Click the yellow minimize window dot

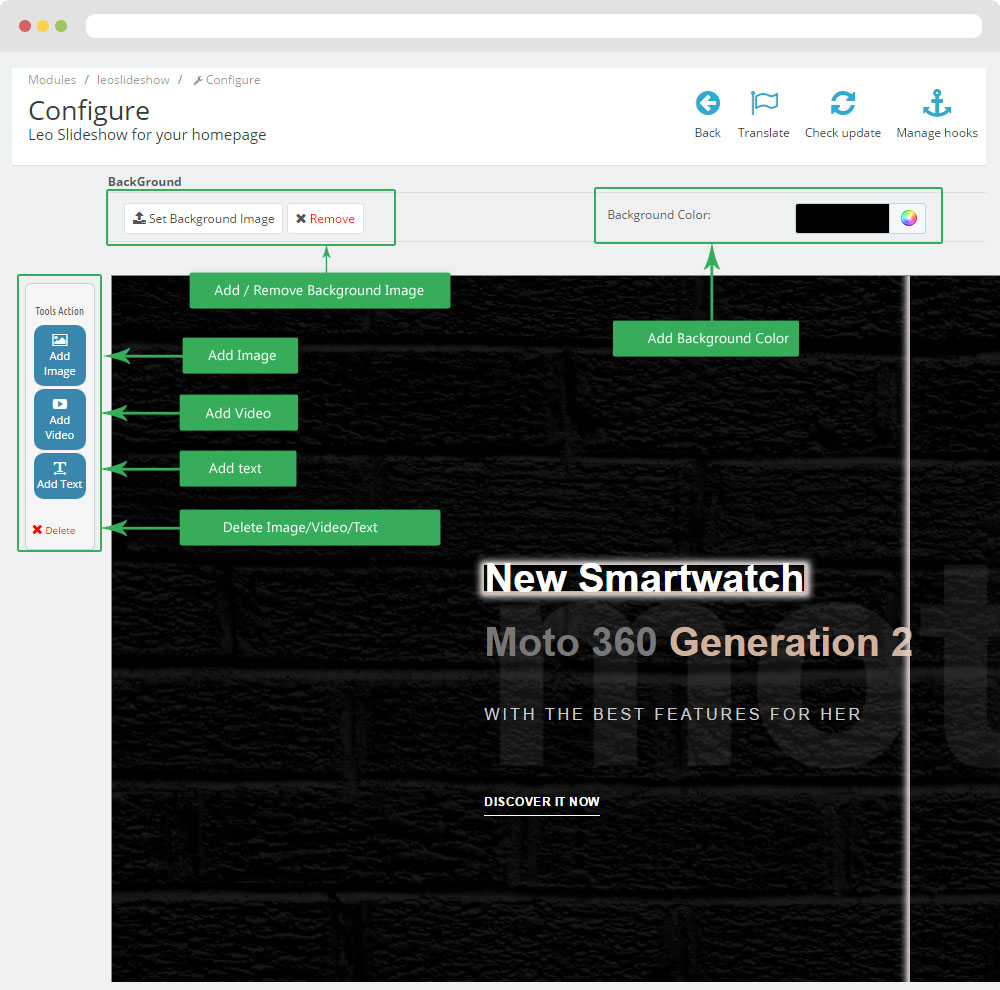tap(43, 26)
